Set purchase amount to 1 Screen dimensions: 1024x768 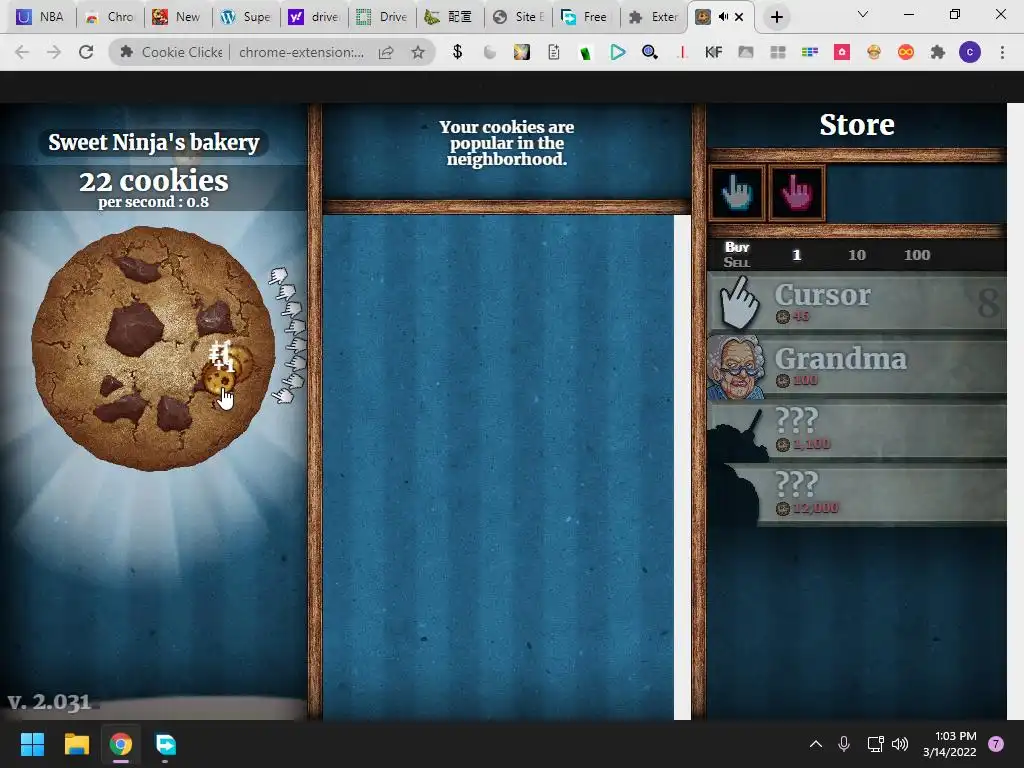click(797, 255)
